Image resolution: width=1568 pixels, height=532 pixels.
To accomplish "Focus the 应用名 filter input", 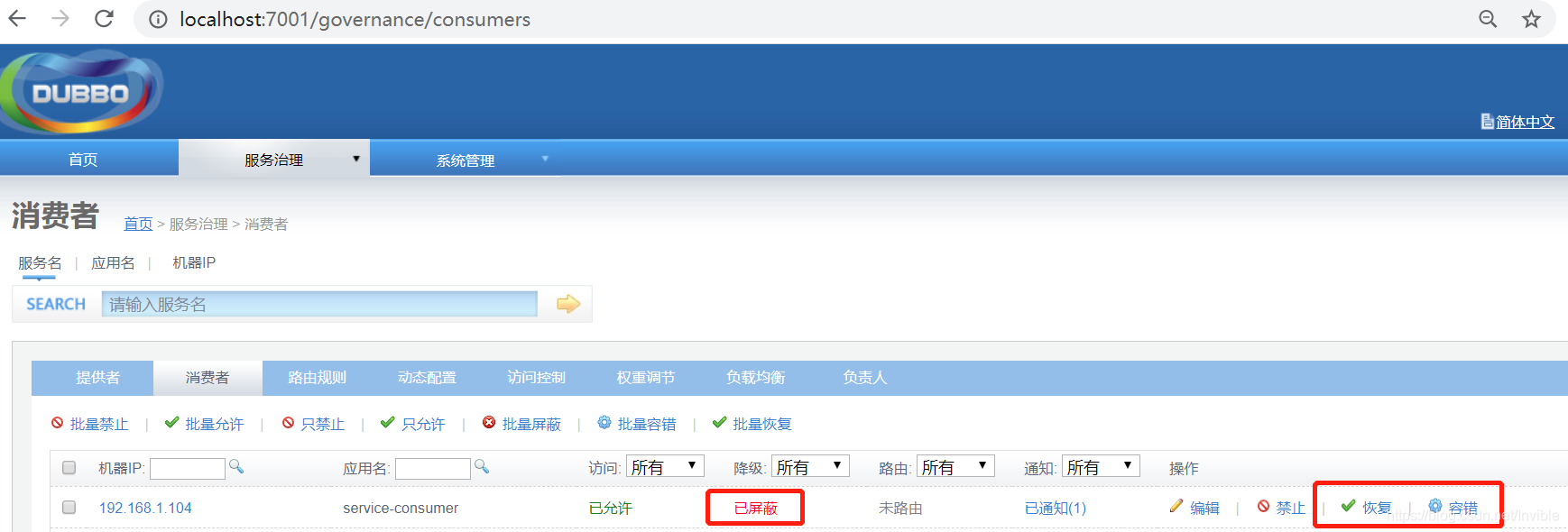I will [432, 468].
